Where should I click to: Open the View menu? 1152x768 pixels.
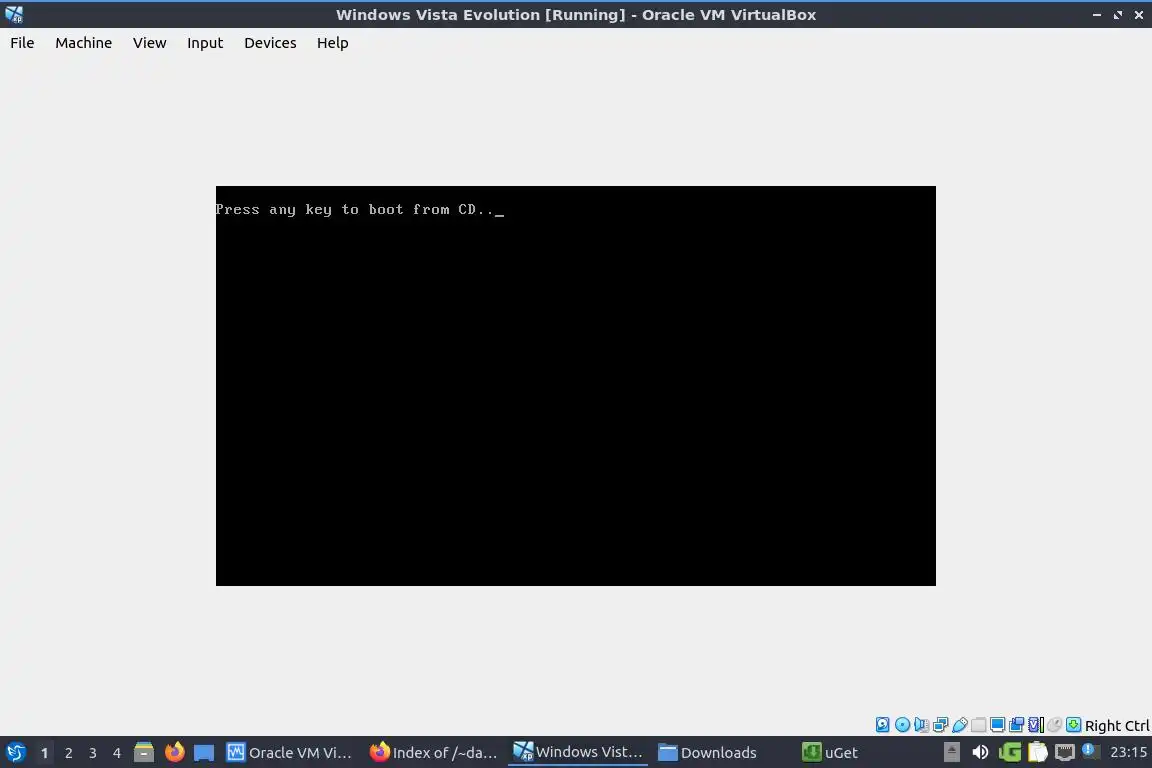coord(149,43)
